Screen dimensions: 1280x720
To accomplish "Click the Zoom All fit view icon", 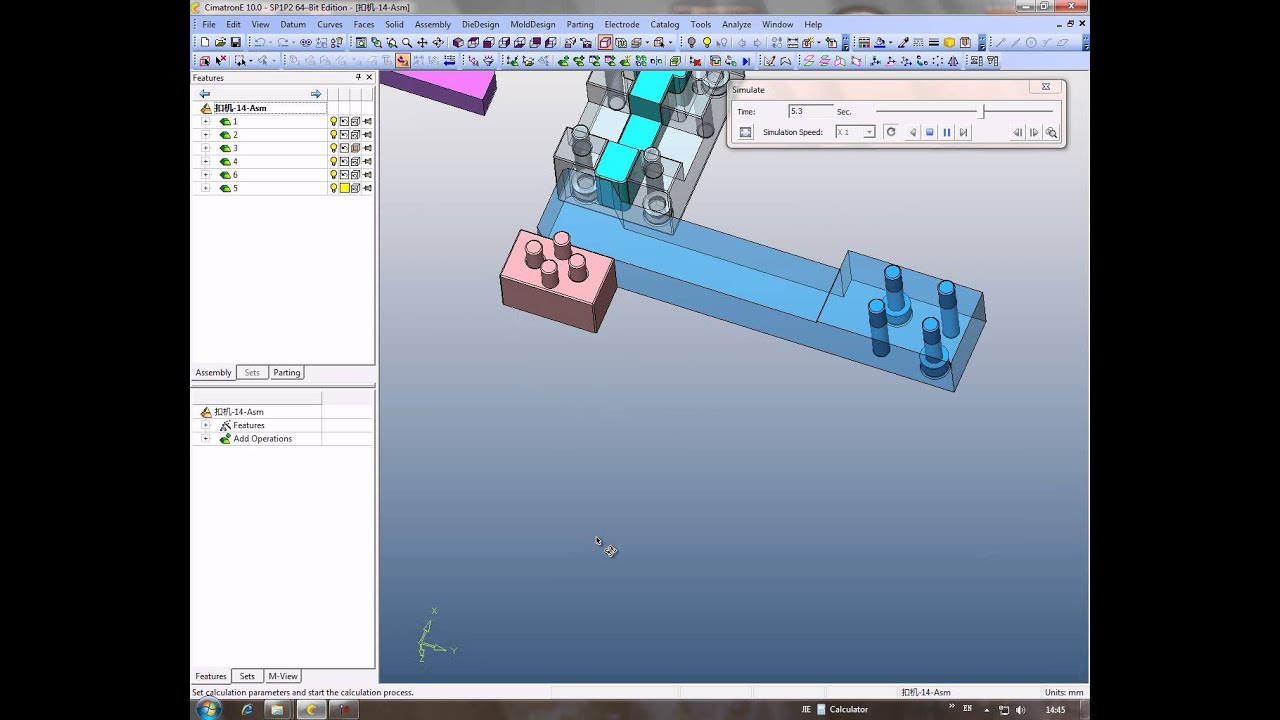I will click(x=361, y=42).
